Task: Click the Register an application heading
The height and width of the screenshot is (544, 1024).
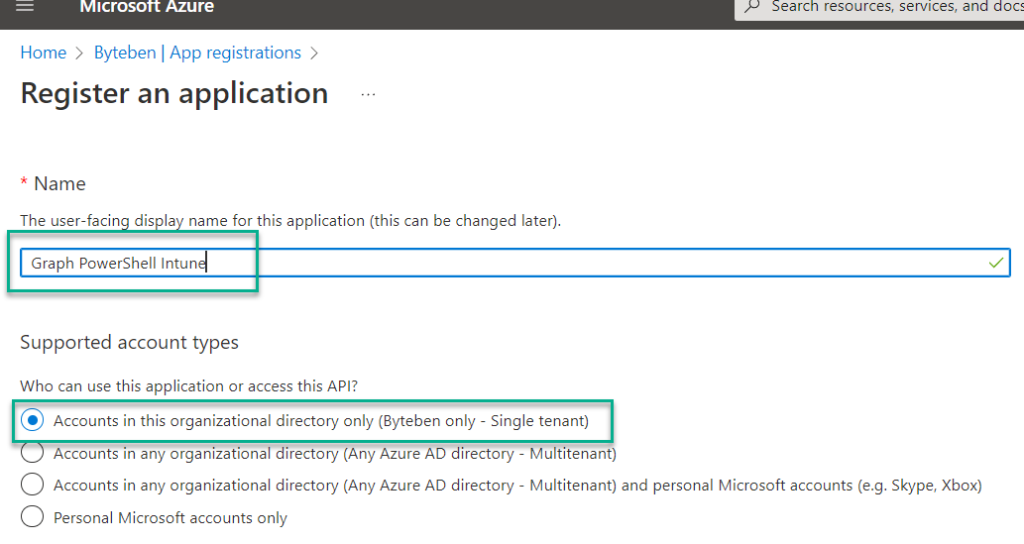Action: pos(174,94)
